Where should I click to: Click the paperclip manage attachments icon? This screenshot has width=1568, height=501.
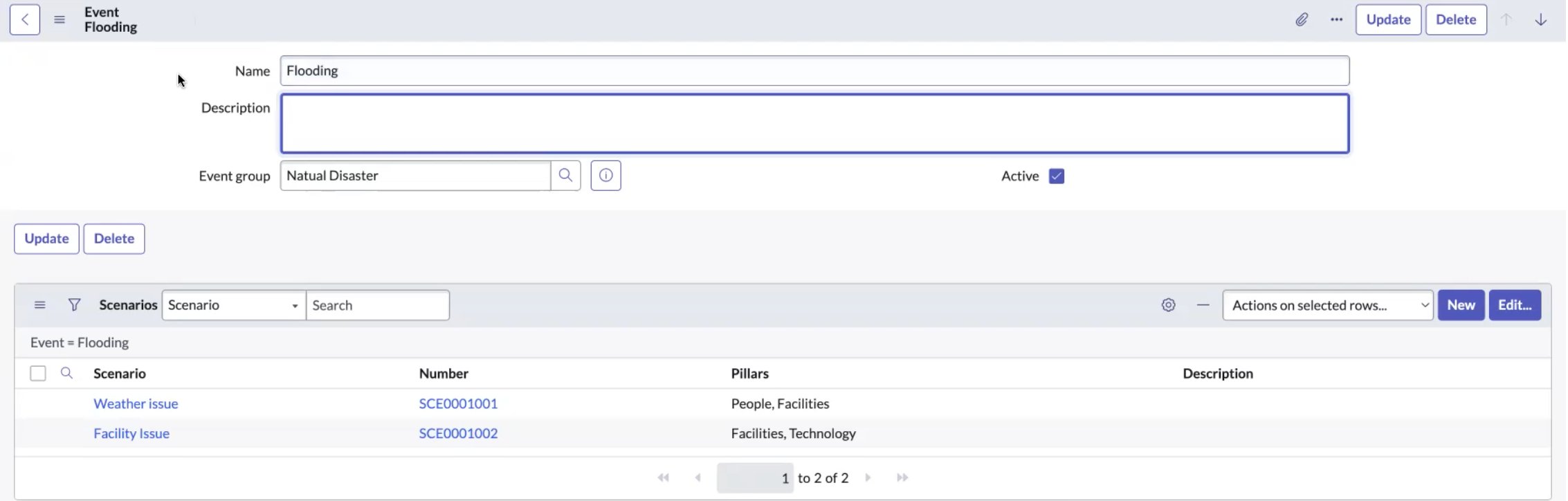coord(1302,19)
